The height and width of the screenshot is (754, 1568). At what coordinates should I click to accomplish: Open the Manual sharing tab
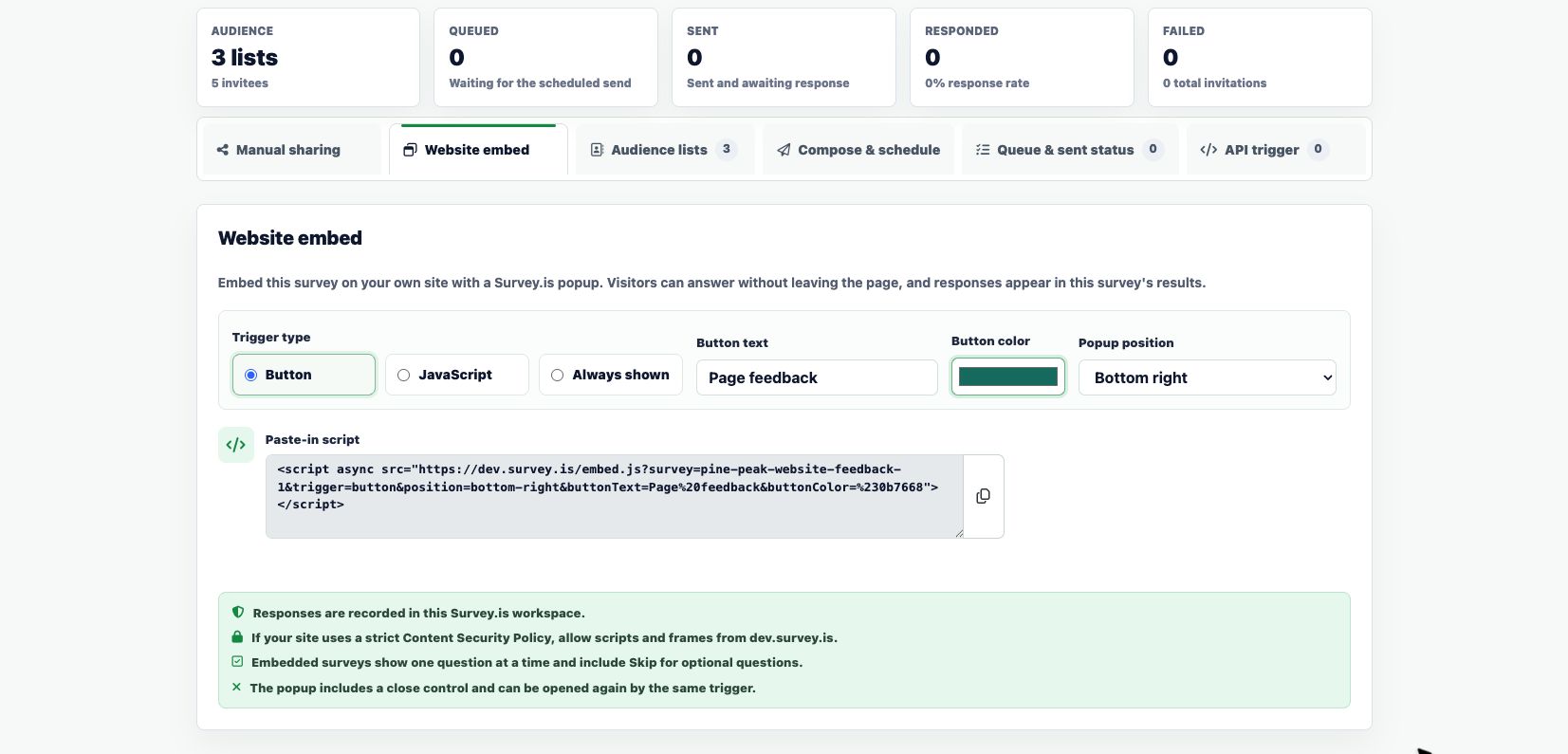(x=292, y=150)
